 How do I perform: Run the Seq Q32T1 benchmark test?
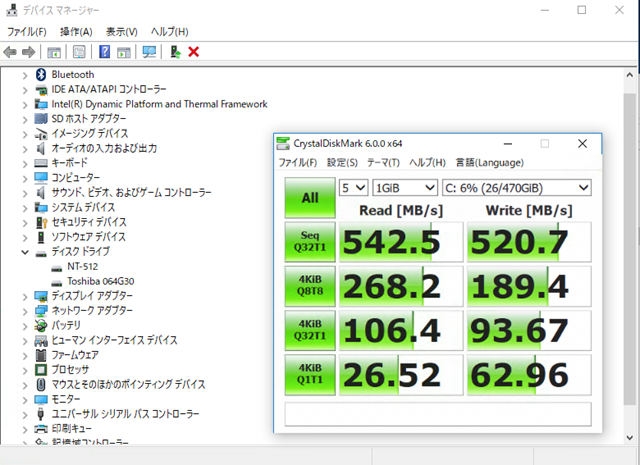[309, 241]
